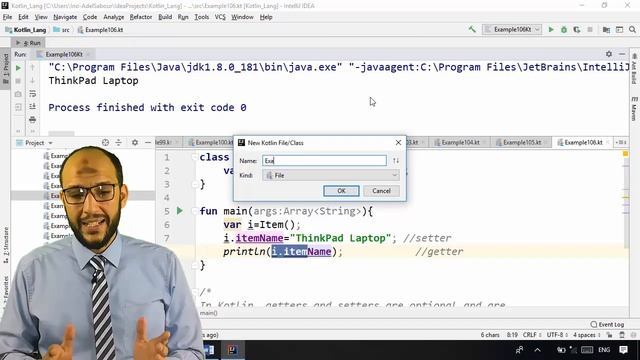
Task: Click the toolbar Stop square icon
Action: pos(590,29)
